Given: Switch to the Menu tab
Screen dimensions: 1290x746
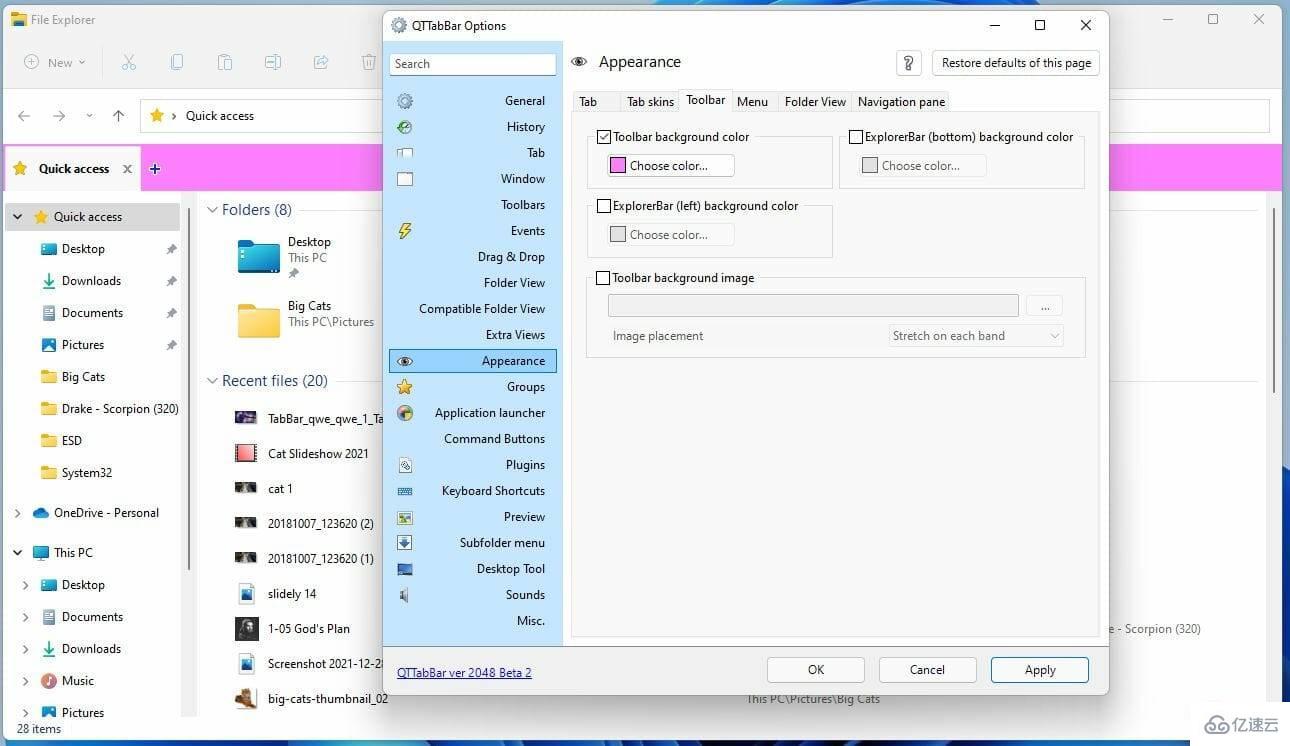Looking at the screenshot, I should point(753,102).
